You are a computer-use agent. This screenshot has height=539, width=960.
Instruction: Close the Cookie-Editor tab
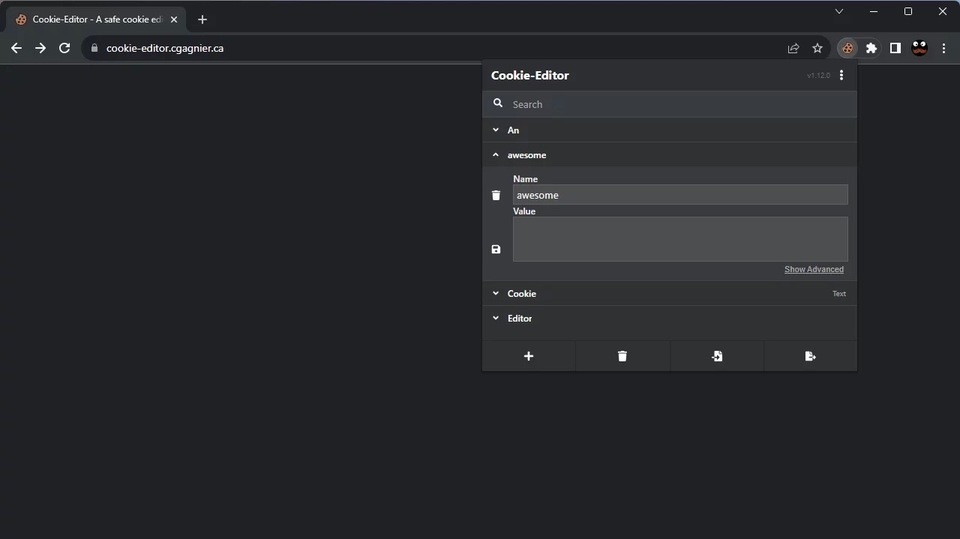(174, 20)
